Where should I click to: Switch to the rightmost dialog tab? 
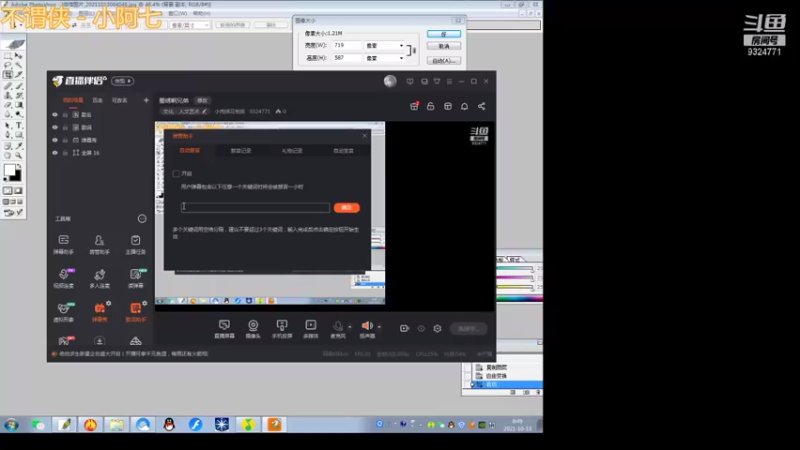(x=343, y=151)
